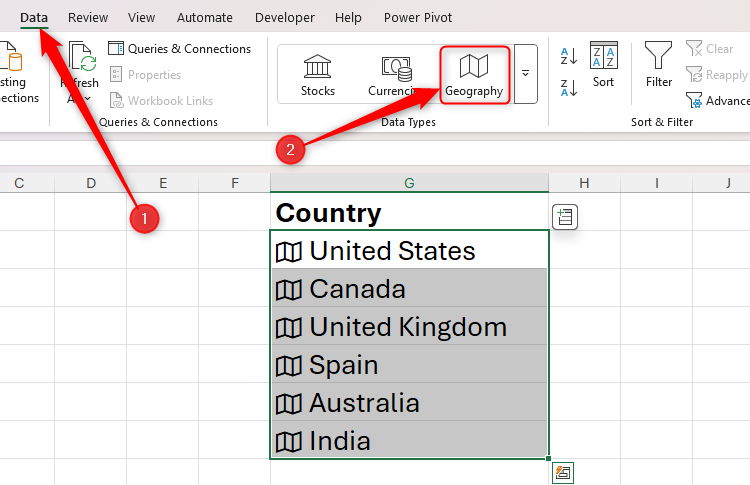This screenshot has width=750, height=485.
Task: Select the Stocks data type
Action: pos(318,73)
